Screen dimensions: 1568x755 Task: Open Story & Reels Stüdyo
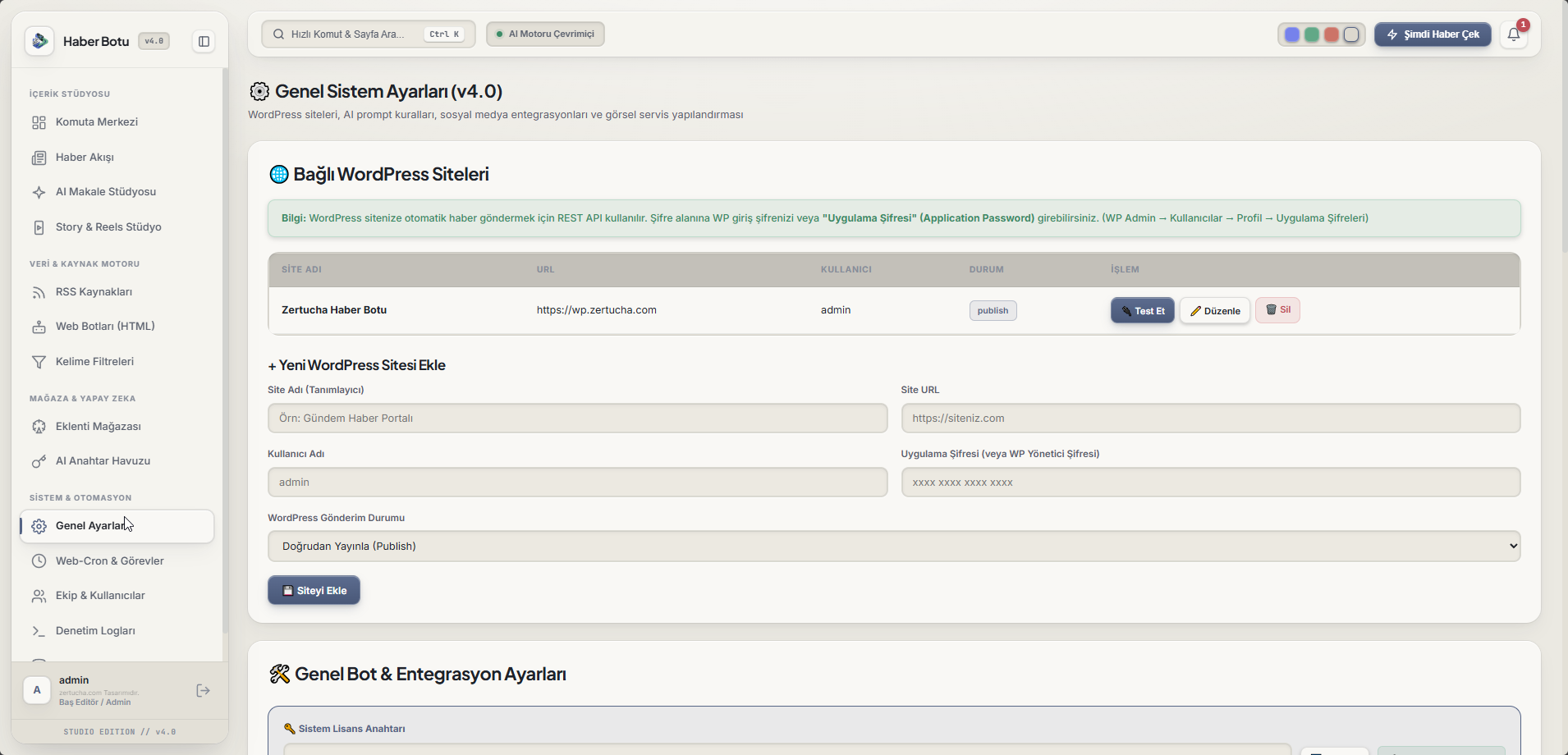(x=117, y=227)
